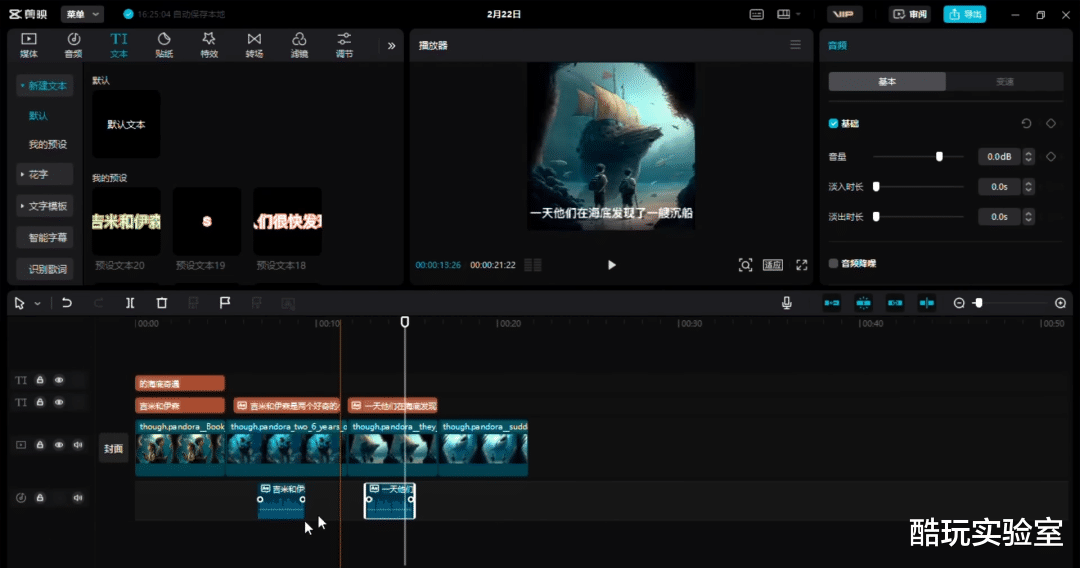The height and width of the screenshot is (568, 1080).
Task: Select preset text 预设文本18 thumbnail
Action: [287, 222]
